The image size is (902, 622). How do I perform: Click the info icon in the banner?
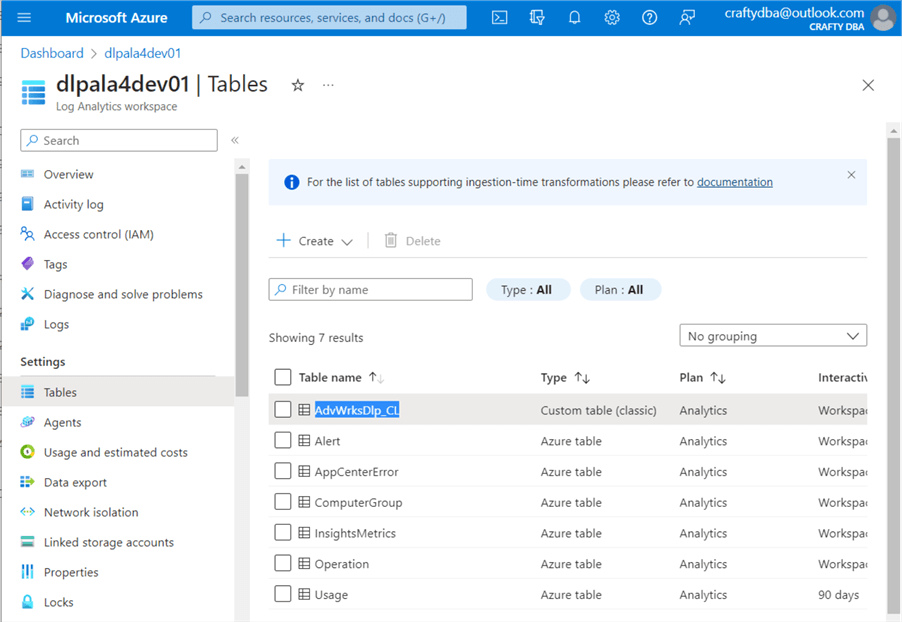coord(292,182)
